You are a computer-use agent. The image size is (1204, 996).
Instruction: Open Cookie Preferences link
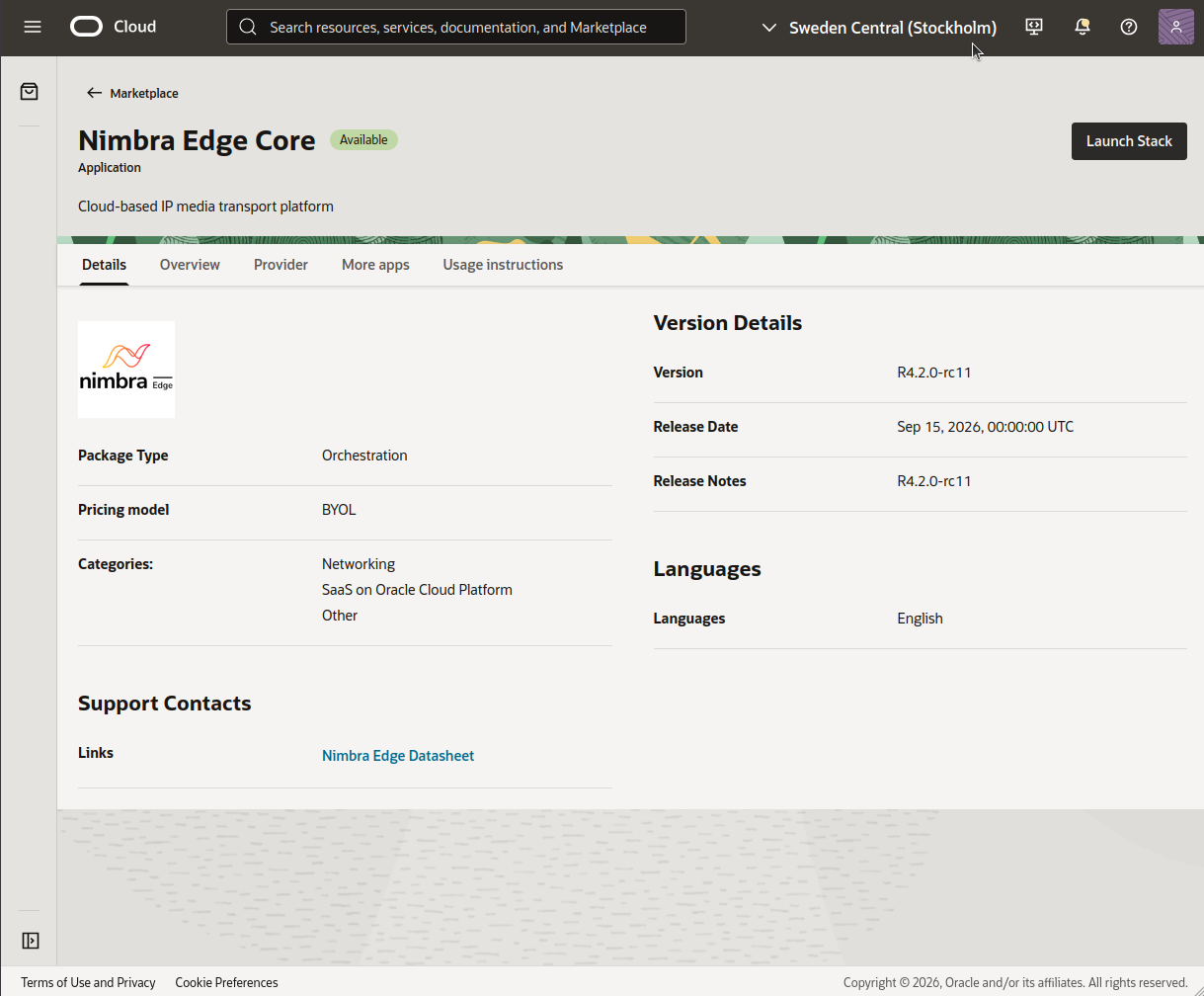[226, 982]
